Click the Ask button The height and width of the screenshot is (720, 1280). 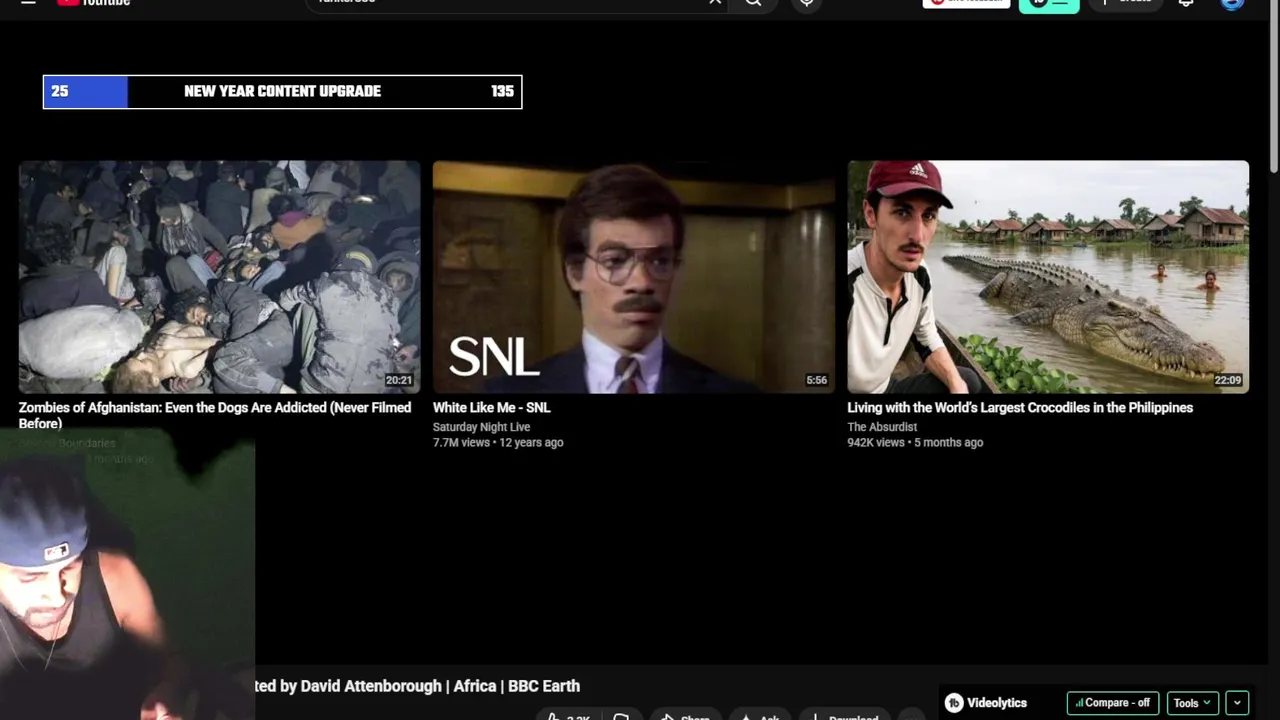tap(760, 716)
